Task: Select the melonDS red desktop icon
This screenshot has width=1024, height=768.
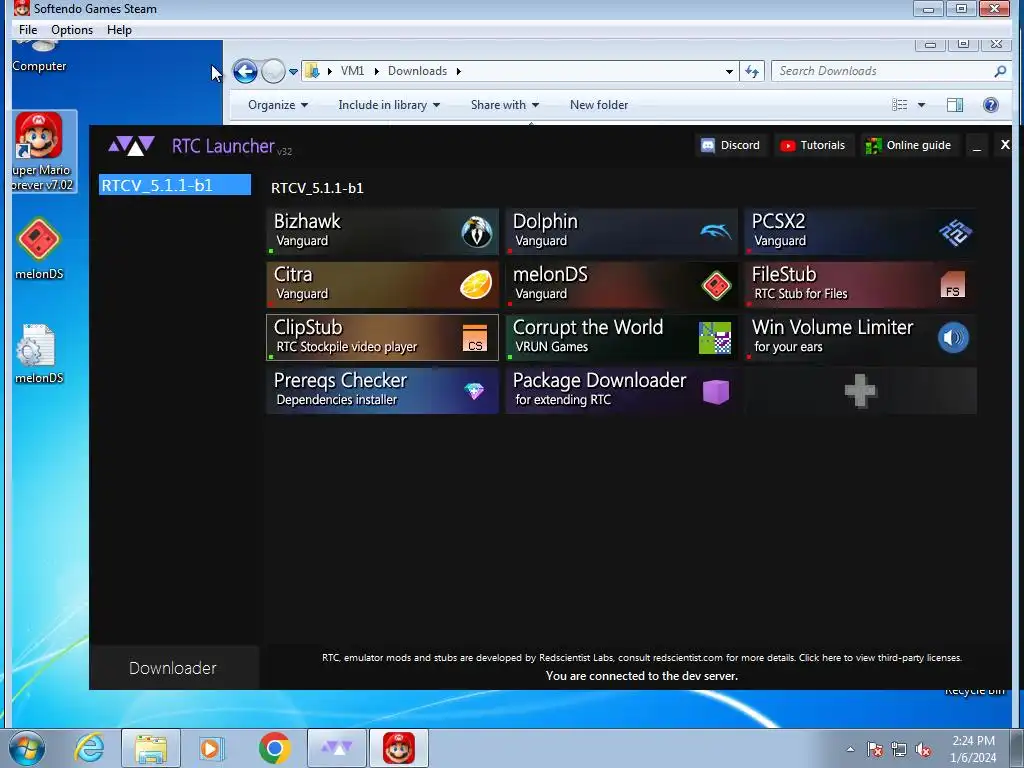Action: click(39, 248)
